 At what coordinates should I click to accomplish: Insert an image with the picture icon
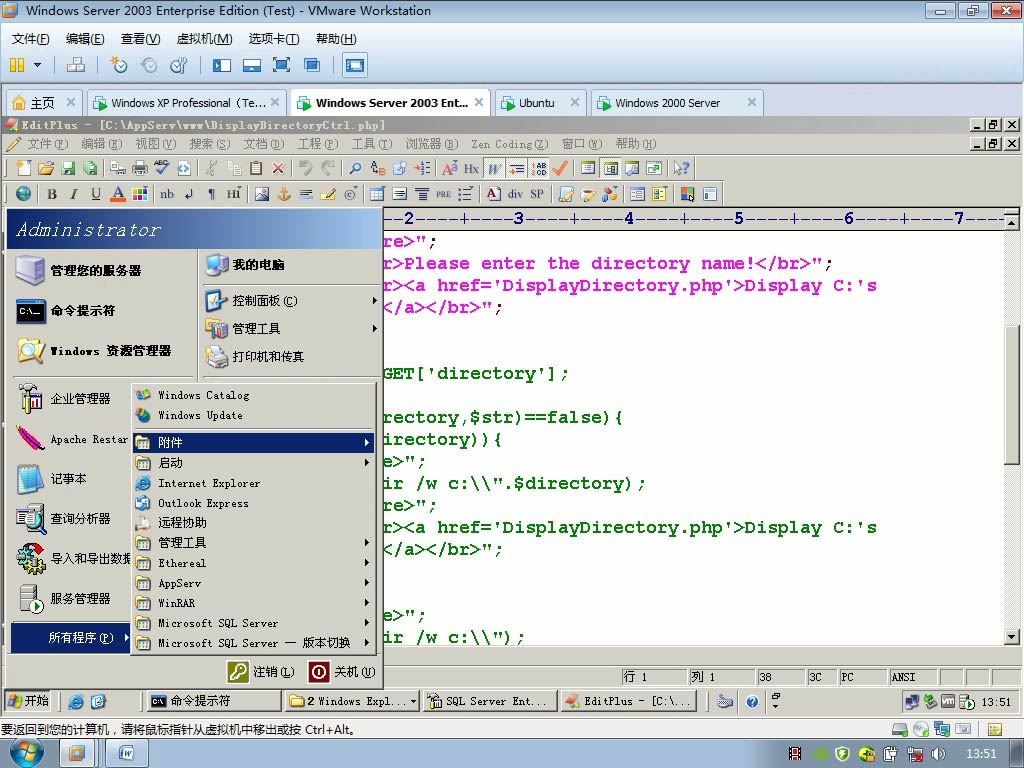click(x=262, y=193)
